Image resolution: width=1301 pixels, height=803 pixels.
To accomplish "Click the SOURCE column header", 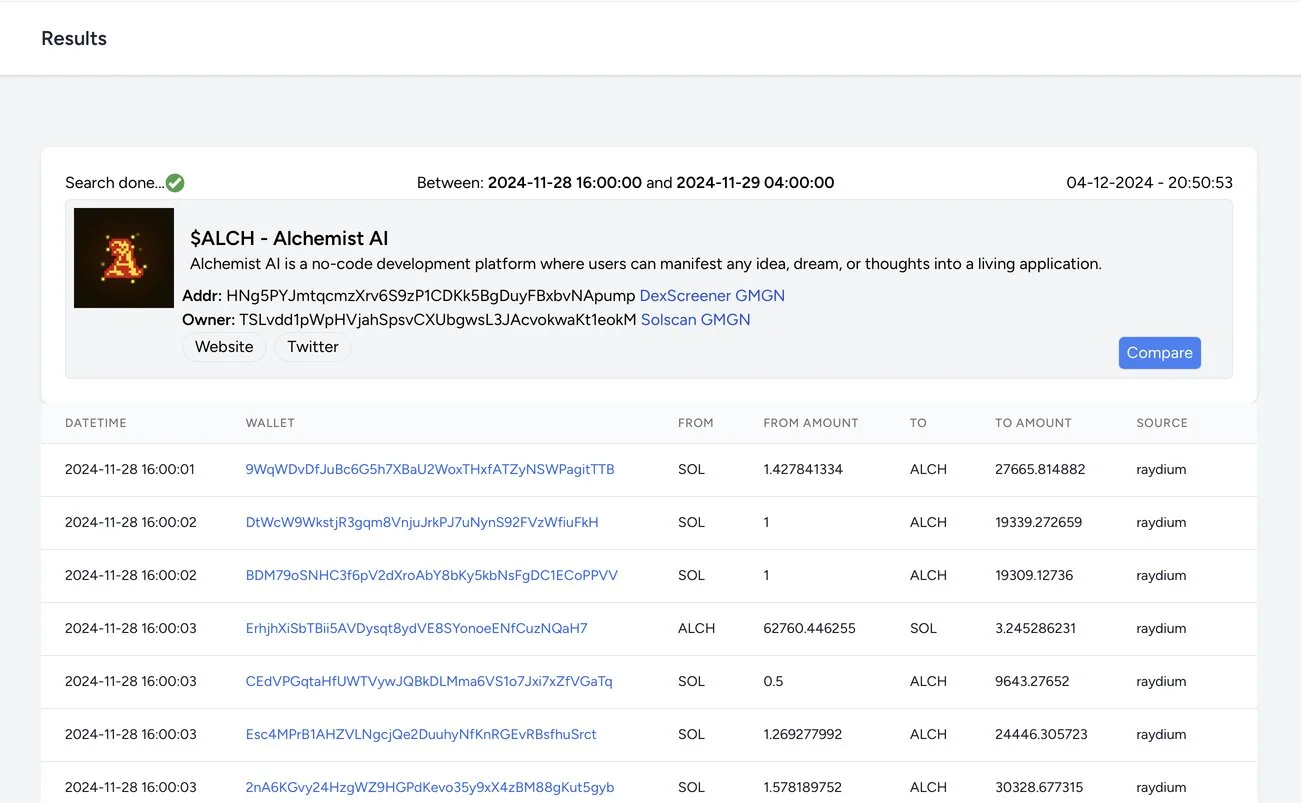I will pos(1162,423).
